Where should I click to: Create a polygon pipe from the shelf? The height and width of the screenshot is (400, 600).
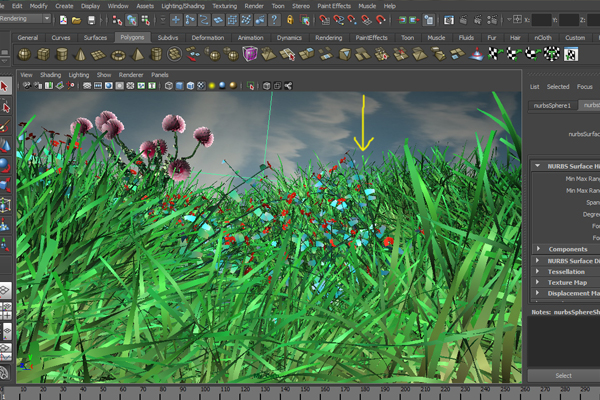(x=156, y=54)
